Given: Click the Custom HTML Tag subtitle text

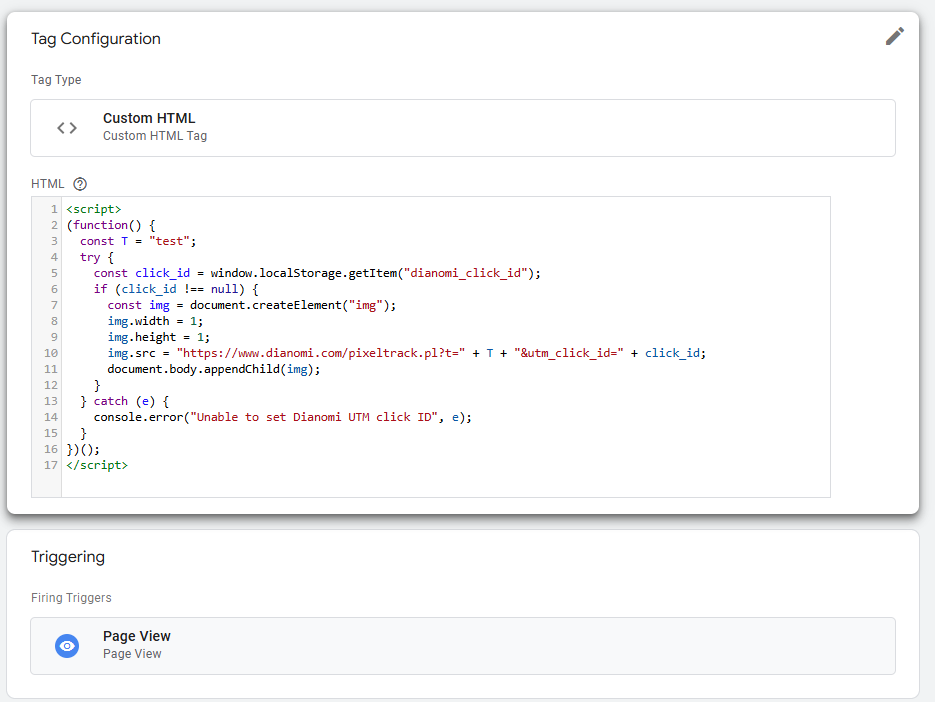Looking at the screenshot, I should click(x=155, y=136).
